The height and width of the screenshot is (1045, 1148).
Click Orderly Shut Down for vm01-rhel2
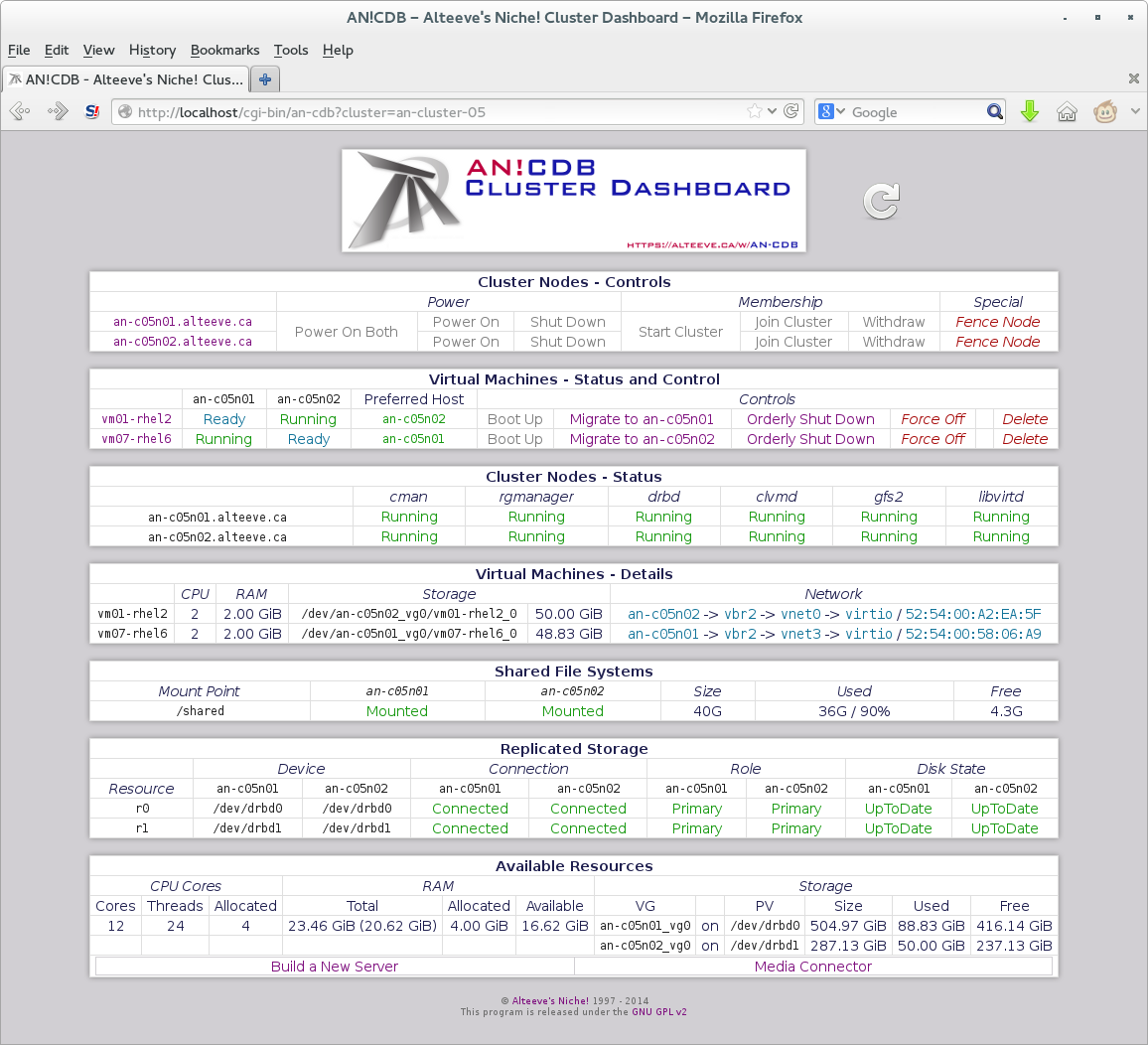(810, 419)
